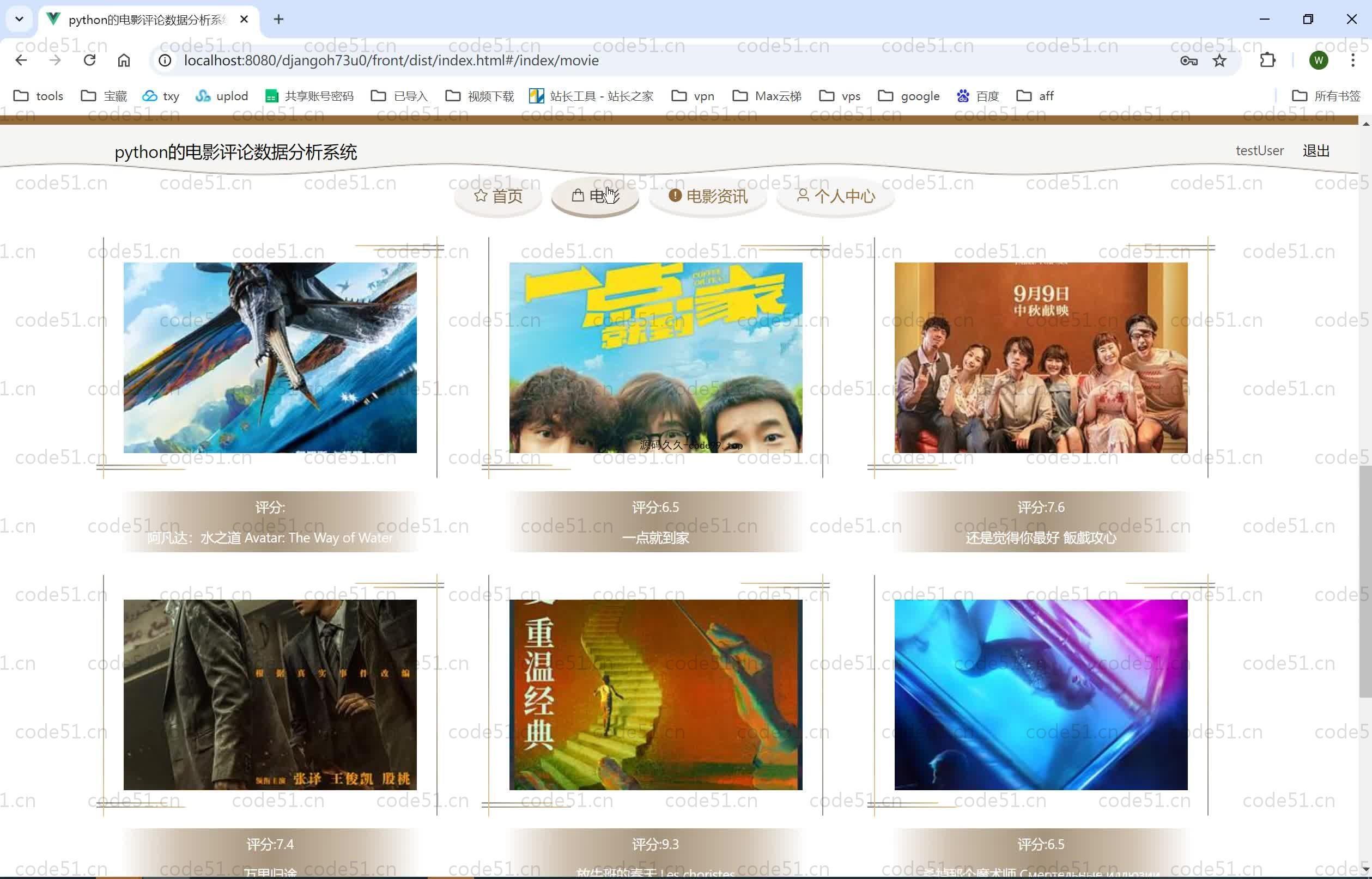This screenshot has height=879, width=1372.
Task: Open the 已导入 bookmark folder
Action: [399, 96]
